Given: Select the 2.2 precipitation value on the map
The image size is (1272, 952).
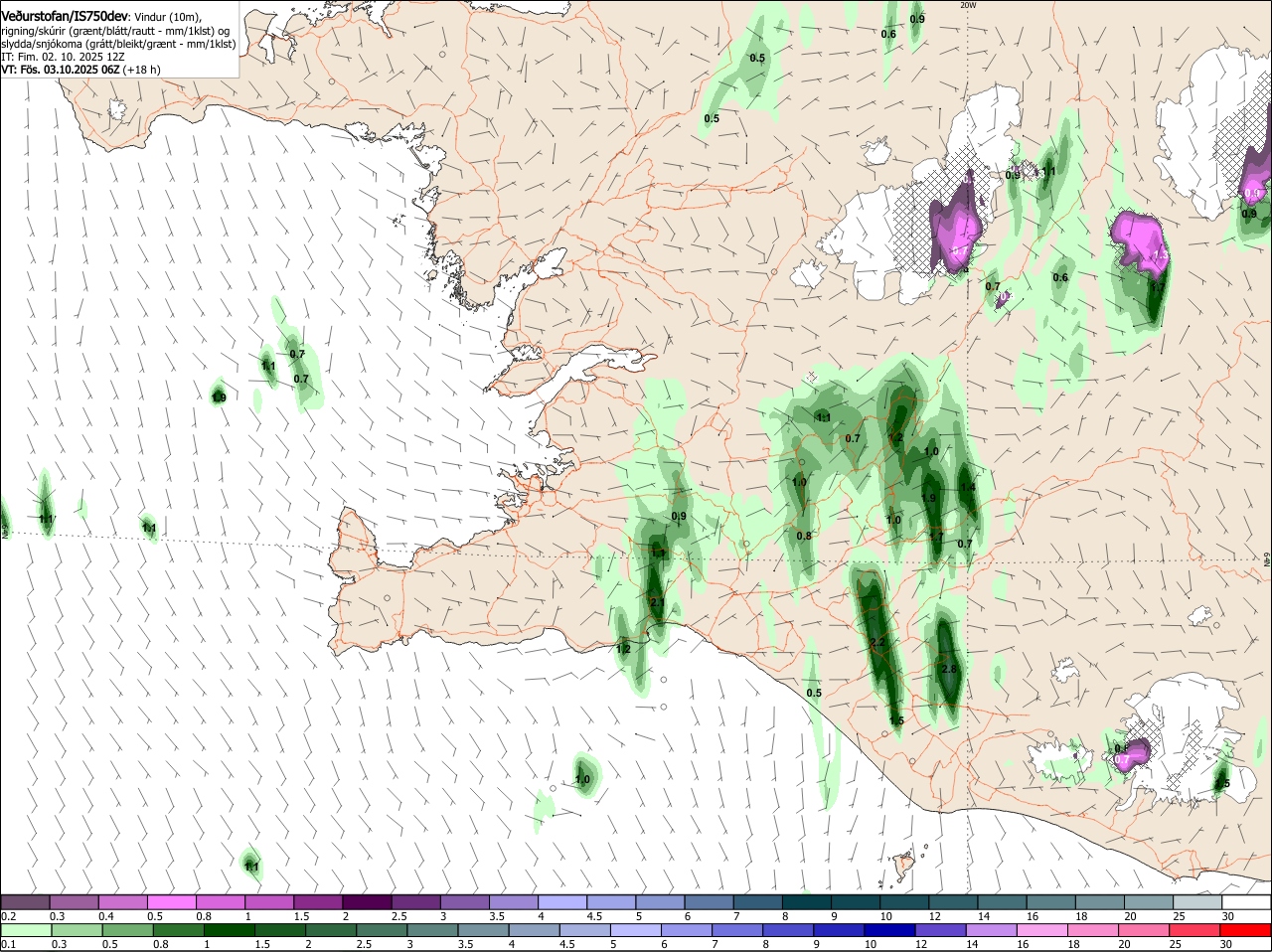Looking at the screenshot, I should [877, 643].
